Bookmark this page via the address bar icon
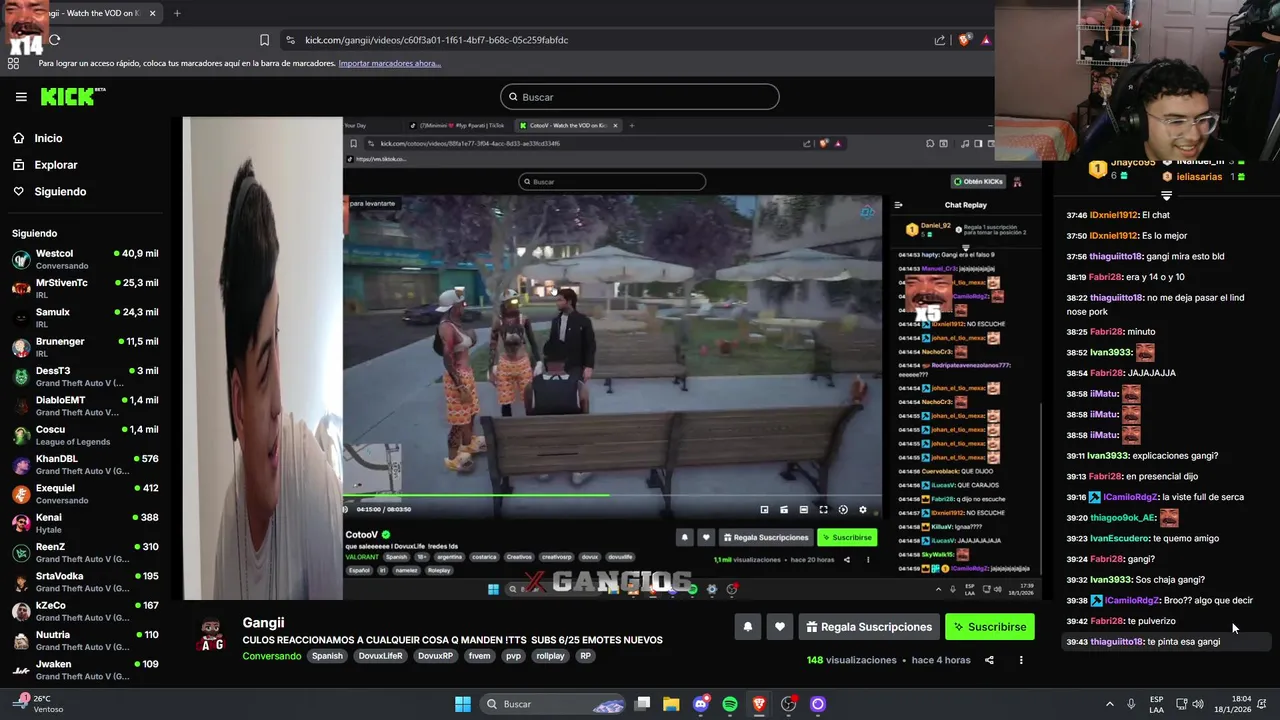1280x720 pixels. [x=264, y=40]
